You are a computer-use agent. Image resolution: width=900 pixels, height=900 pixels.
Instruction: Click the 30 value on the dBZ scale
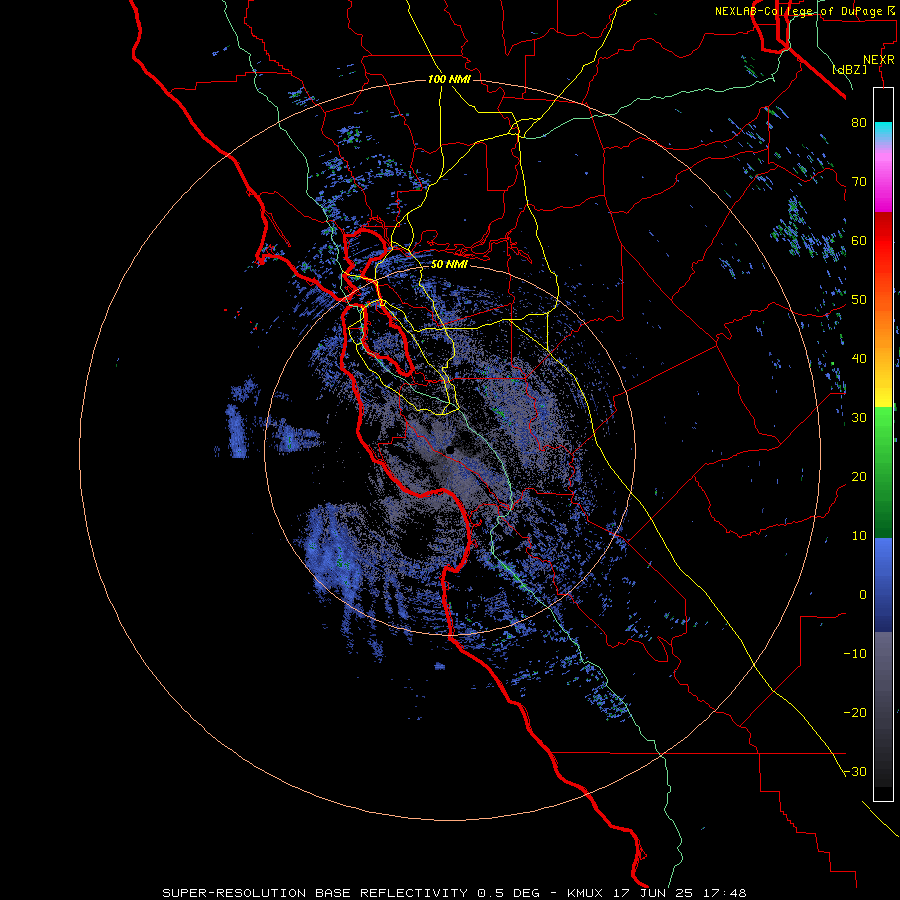[x=859, y=418]
